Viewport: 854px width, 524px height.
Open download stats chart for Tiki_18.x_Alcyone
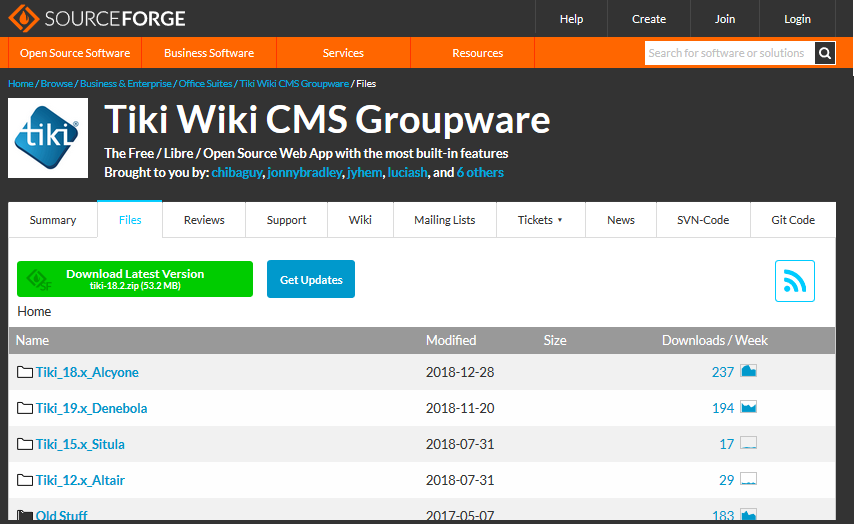click(748, 372)
